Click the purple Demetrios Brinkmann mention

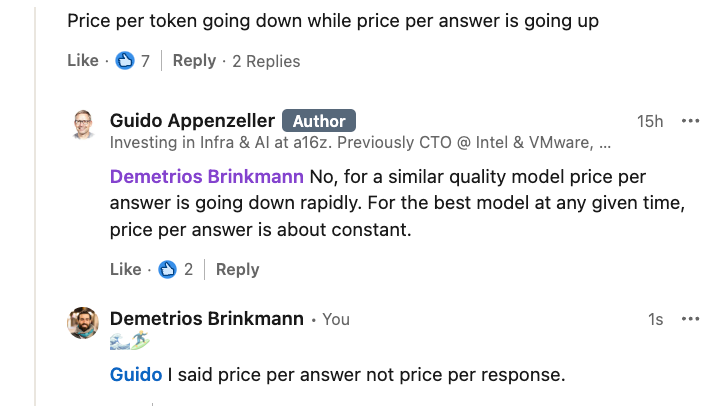click(206, 177)
